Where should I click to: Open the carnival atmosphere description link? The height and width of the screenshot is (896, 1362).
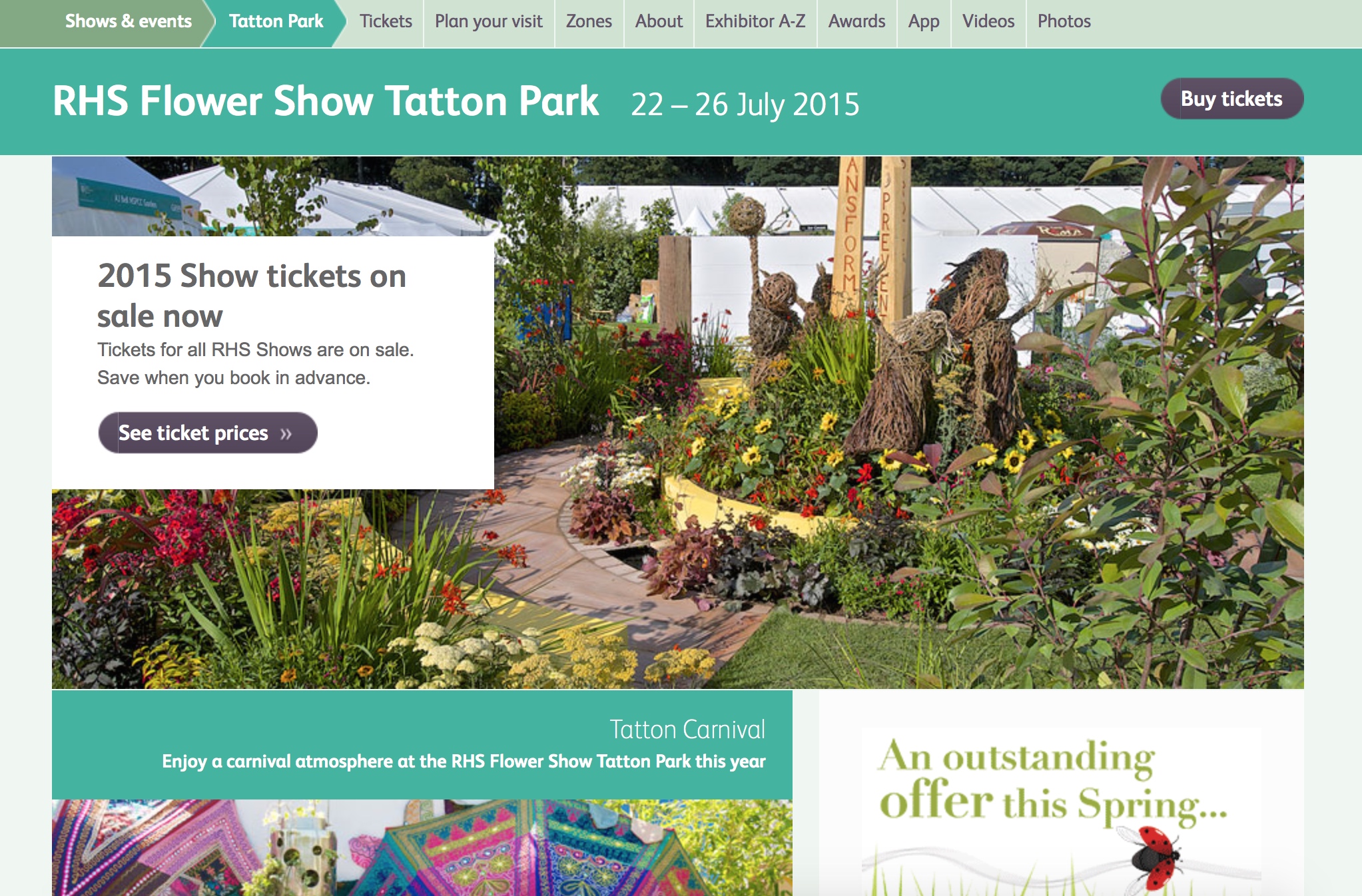tap(464, 761)
